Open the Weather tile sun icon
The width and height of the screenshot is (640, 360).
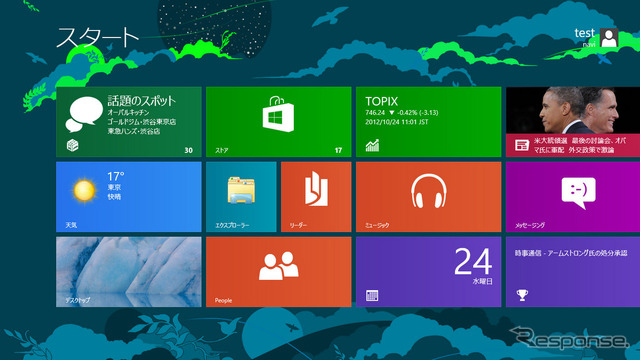(84, 190)
